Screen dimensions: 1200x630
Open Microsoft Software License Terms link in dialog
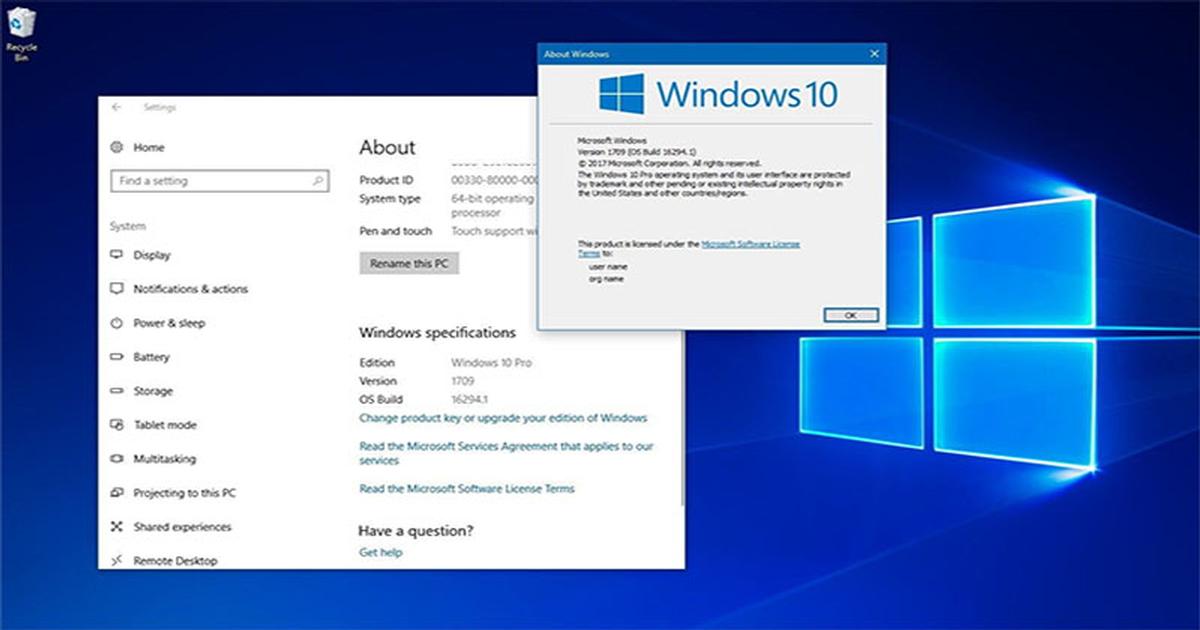click(750, 243)
